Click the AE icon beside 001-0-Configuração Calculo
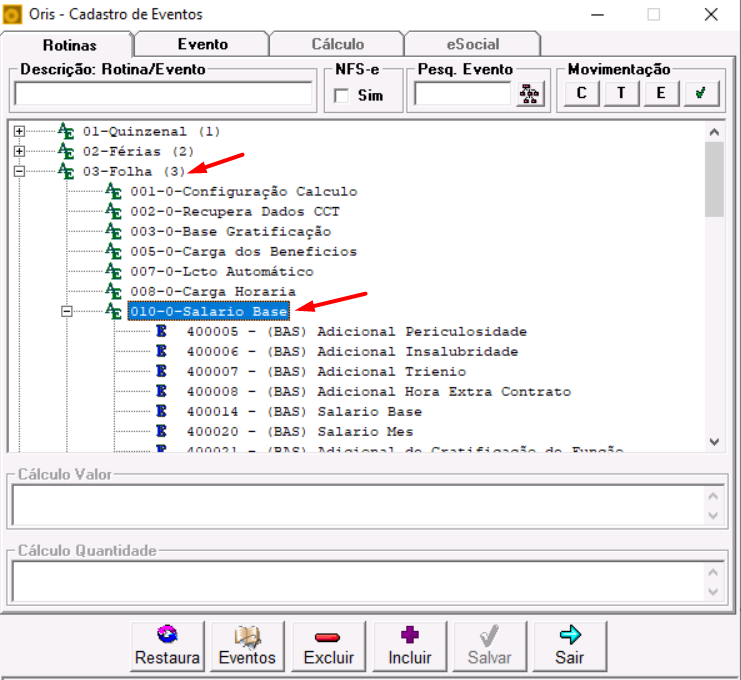This screenshot has height=680, width=741. point(113,191)
